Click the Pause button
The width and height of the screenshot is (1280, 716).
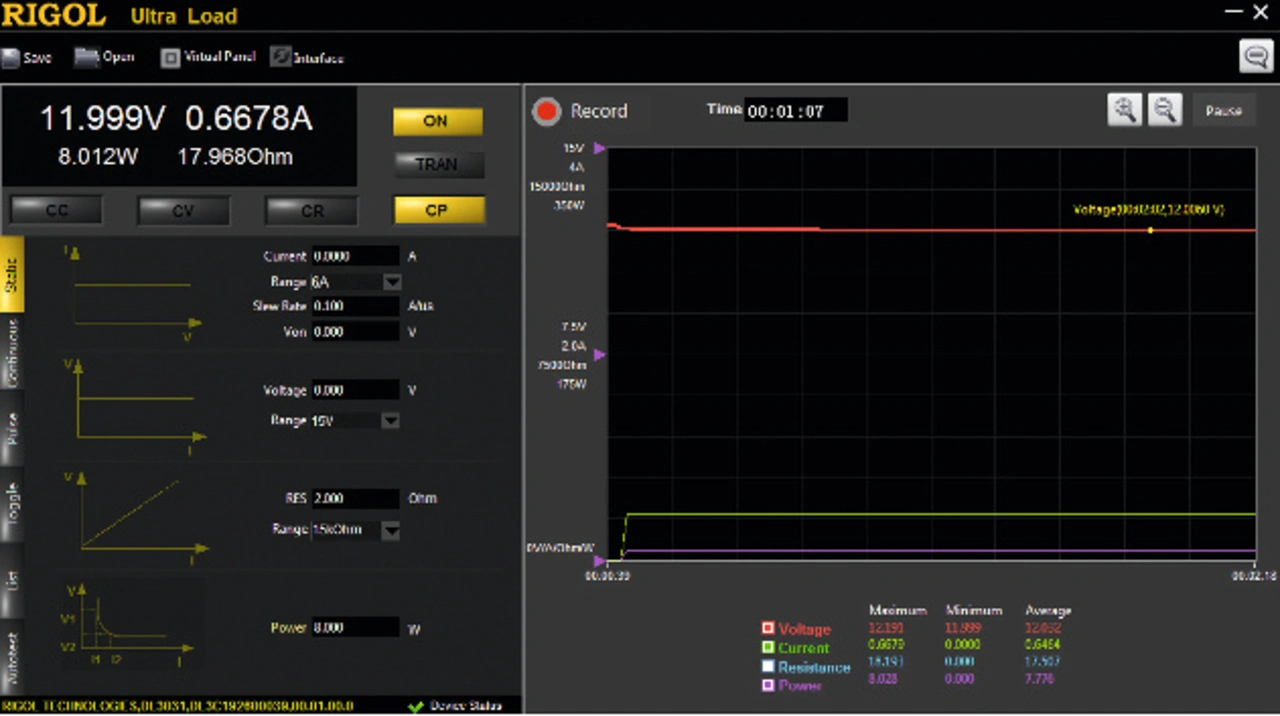point(1223,111)
